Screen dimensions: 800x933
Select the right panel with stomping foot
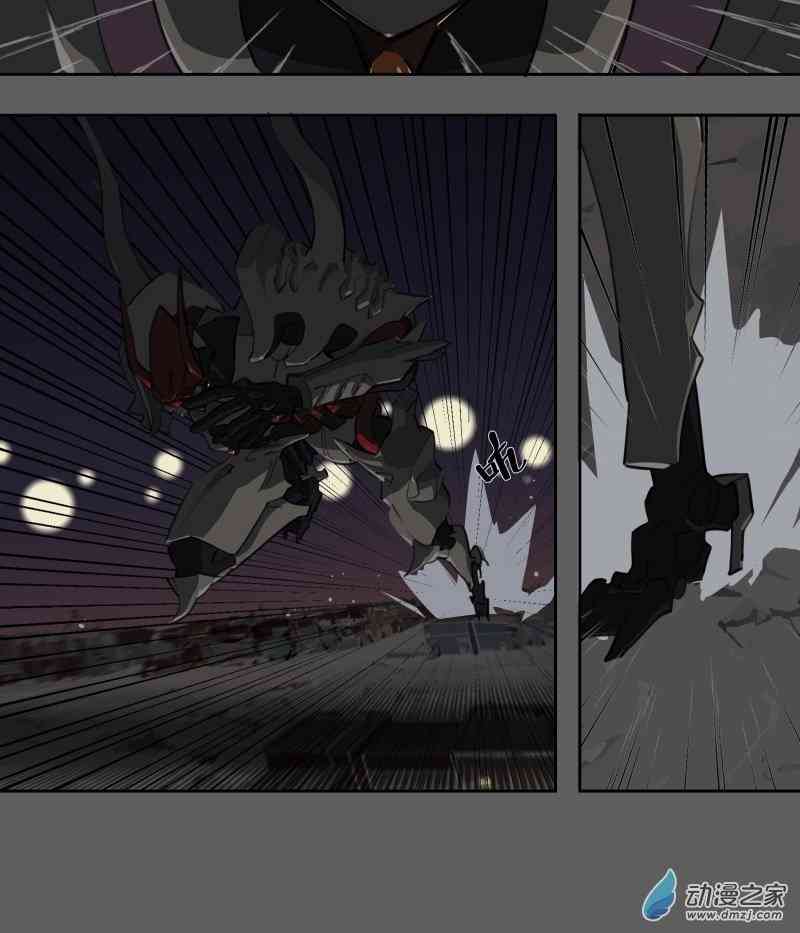tap(689, 452)
